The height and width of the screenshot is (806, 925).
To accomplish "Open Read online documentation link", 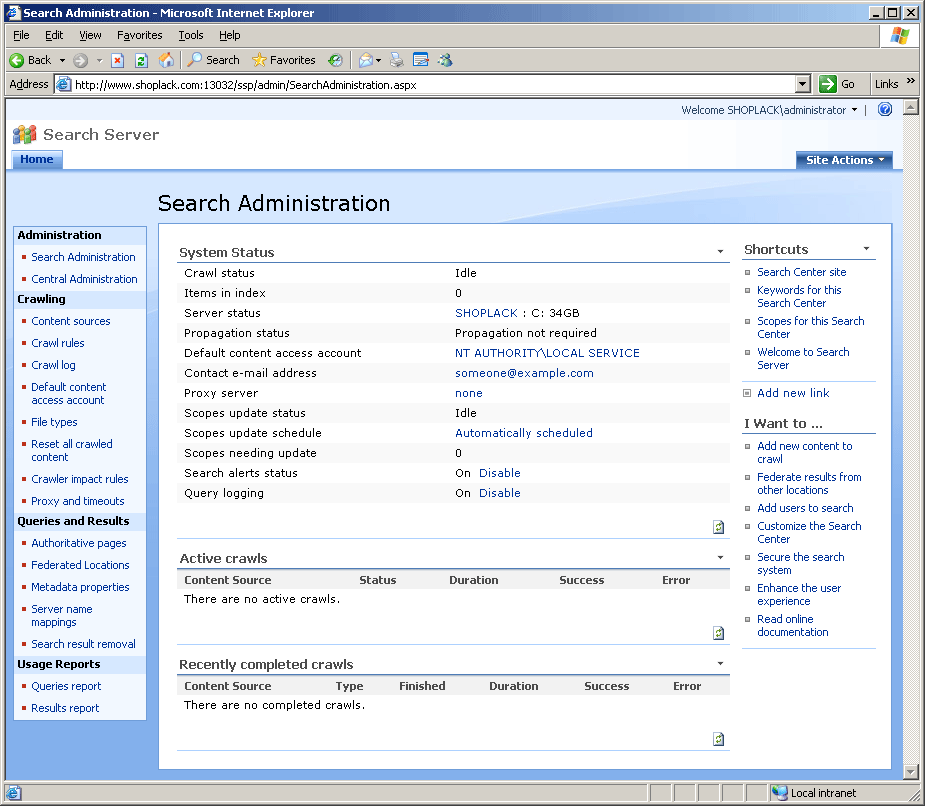I will coord(792,625).
